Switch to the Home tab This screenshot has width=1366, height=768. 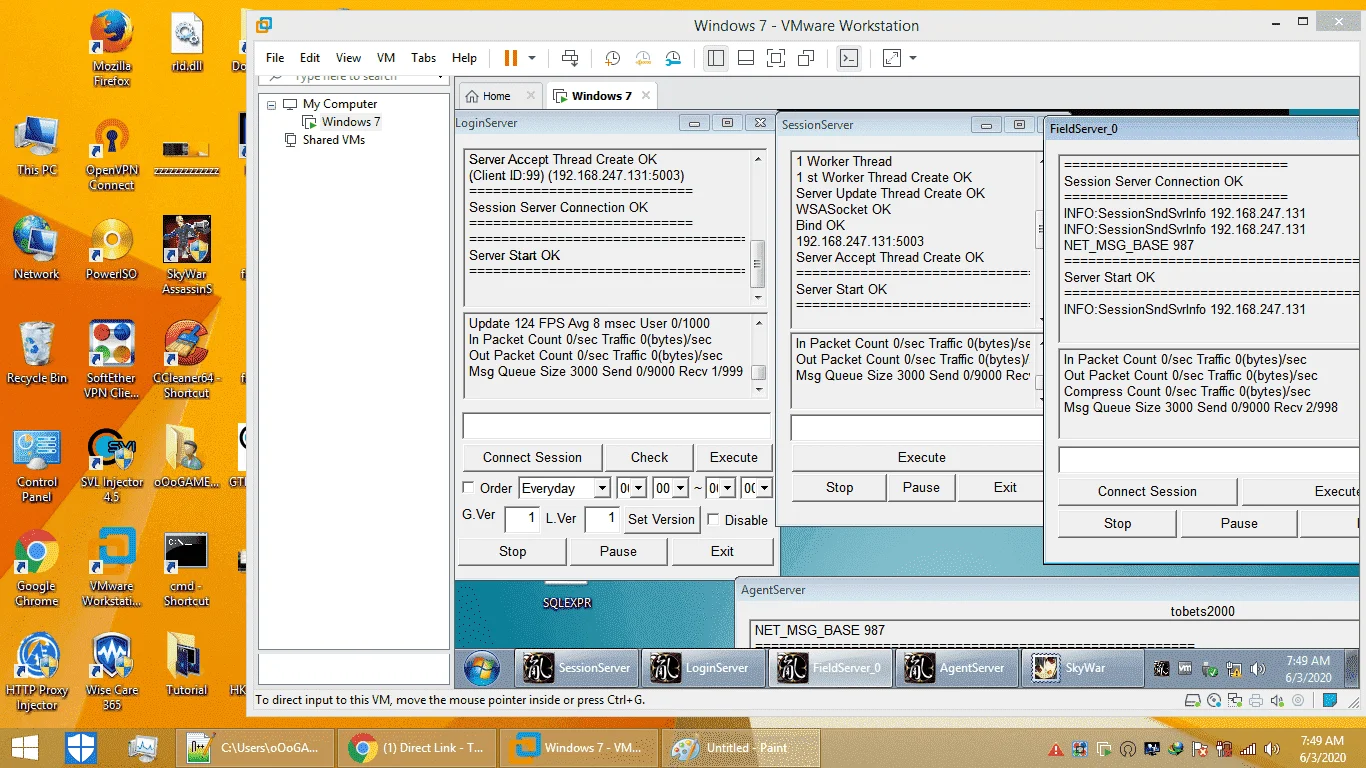tap(497, 96)
